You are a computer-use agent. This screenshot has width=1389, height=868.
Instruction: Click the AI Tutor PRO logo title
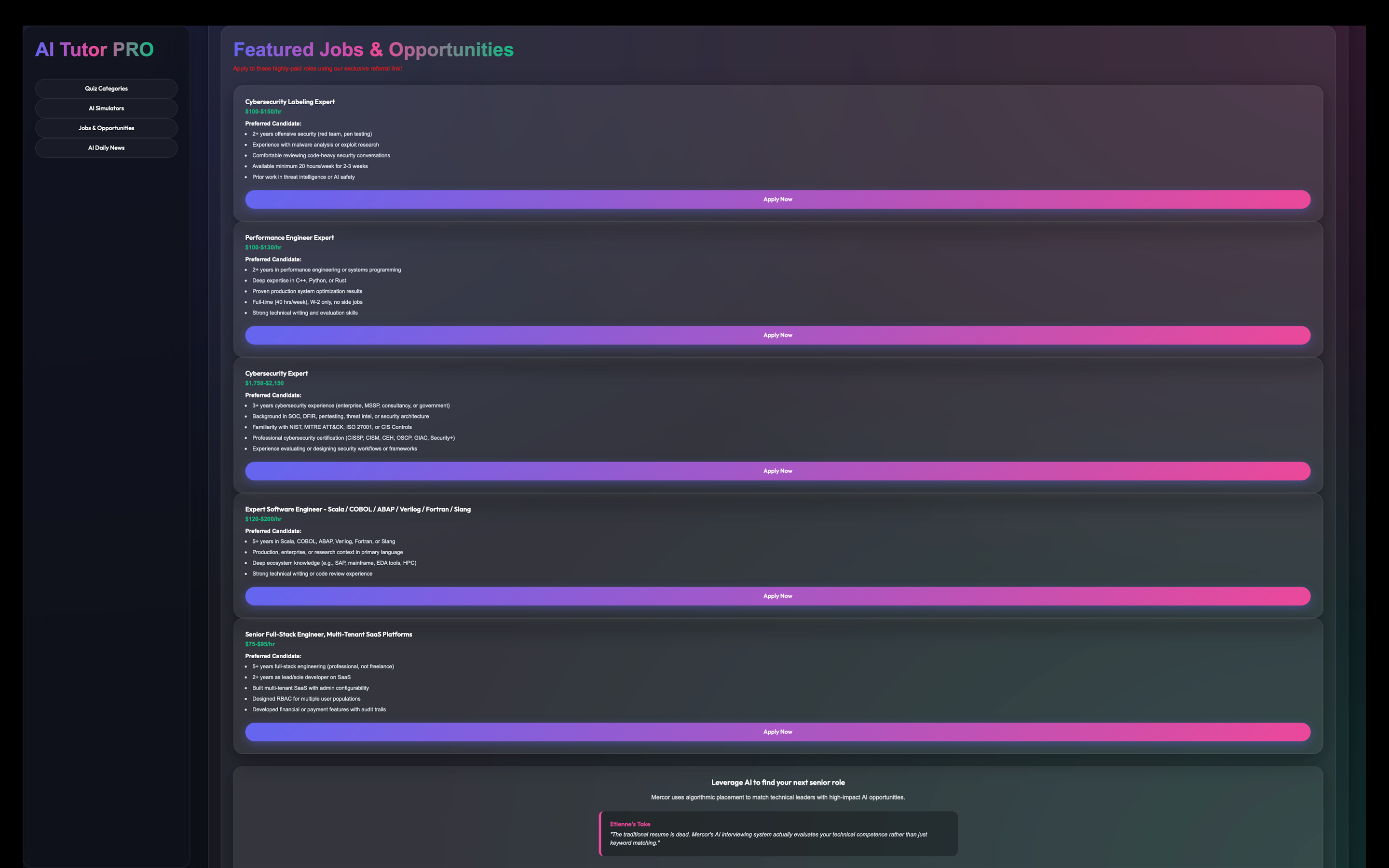click(x=95, y=49)
